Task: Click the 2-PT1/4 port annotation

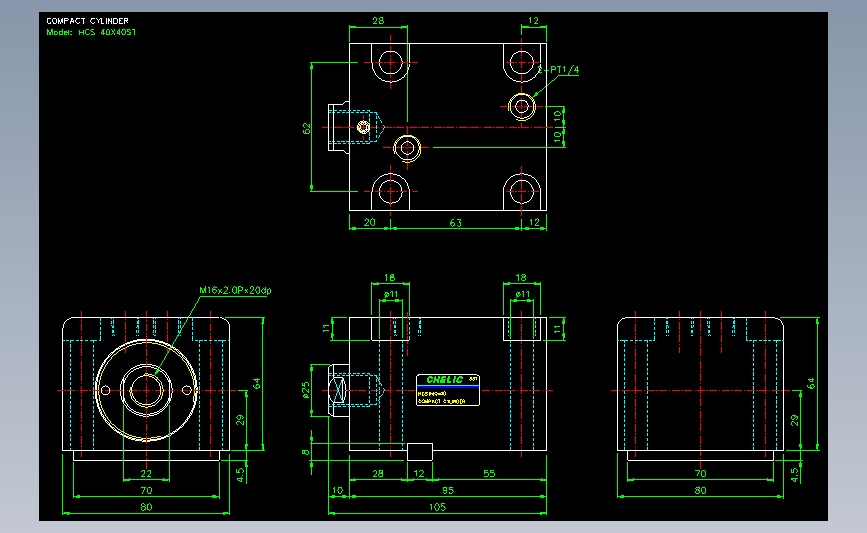Action: point(558,70)
